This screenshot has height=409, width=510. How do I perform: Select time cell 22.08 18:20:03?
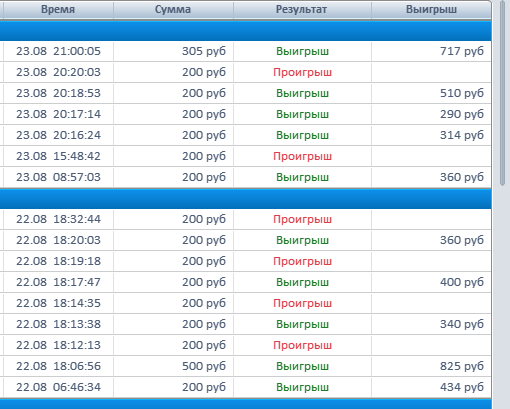coord(58,240)
